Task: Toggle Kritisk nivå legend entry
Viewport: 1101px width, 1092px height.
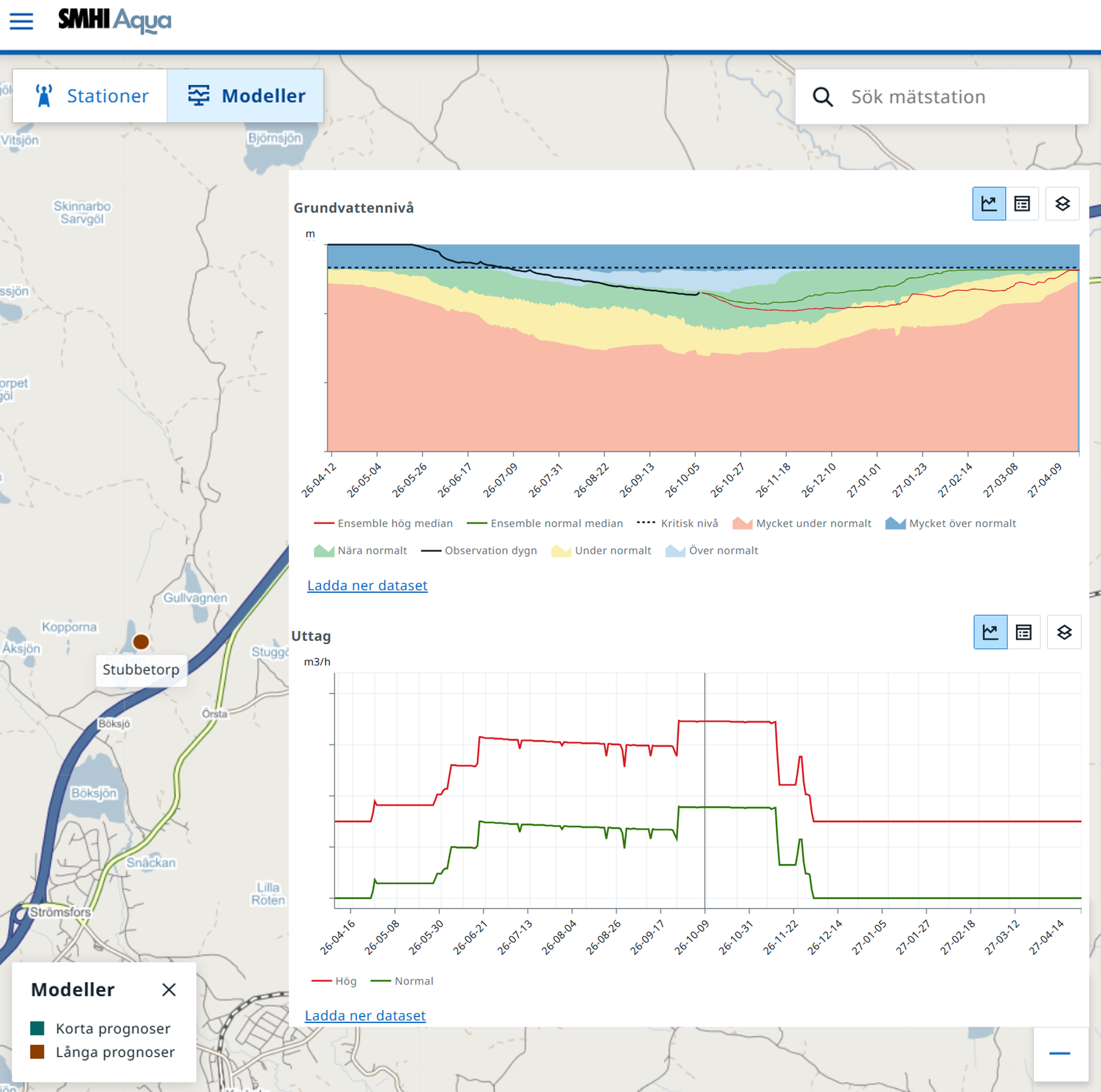Action: 677,524
